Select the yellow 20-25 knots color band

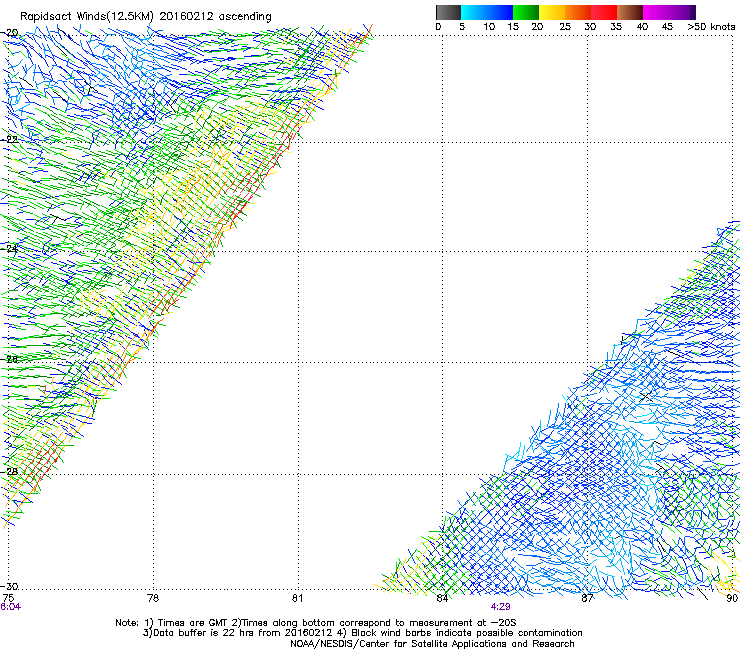pos(552,12)
